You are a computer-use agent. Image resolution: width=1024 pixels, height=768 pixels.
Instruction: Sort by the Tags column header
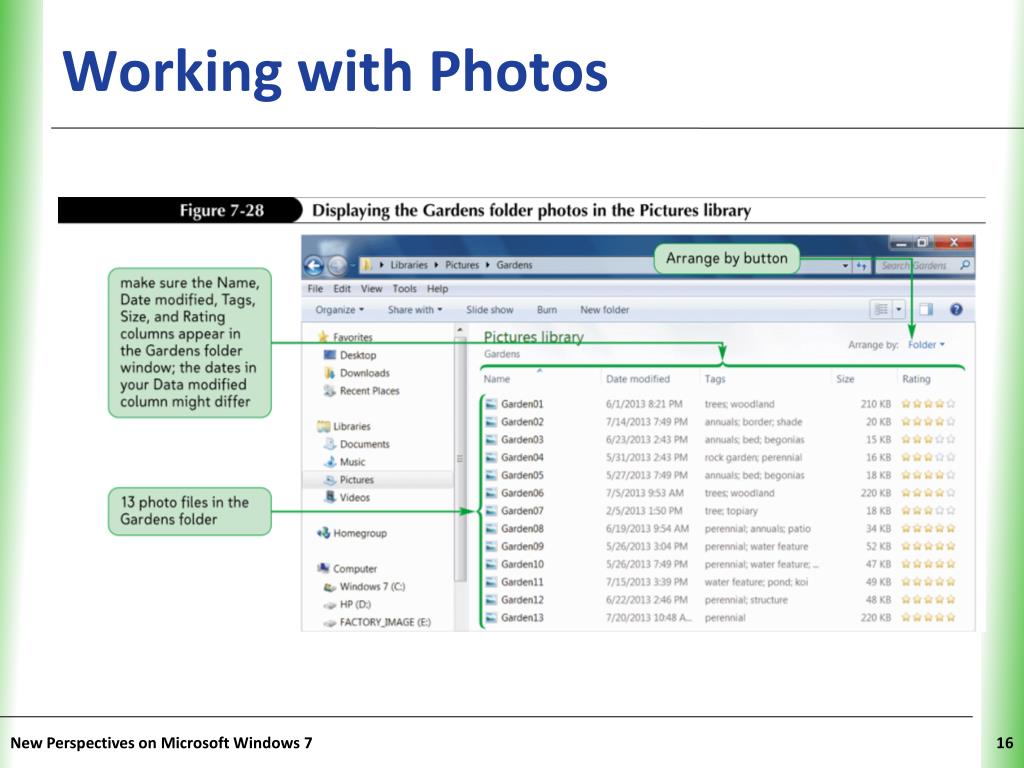(765, 379)
